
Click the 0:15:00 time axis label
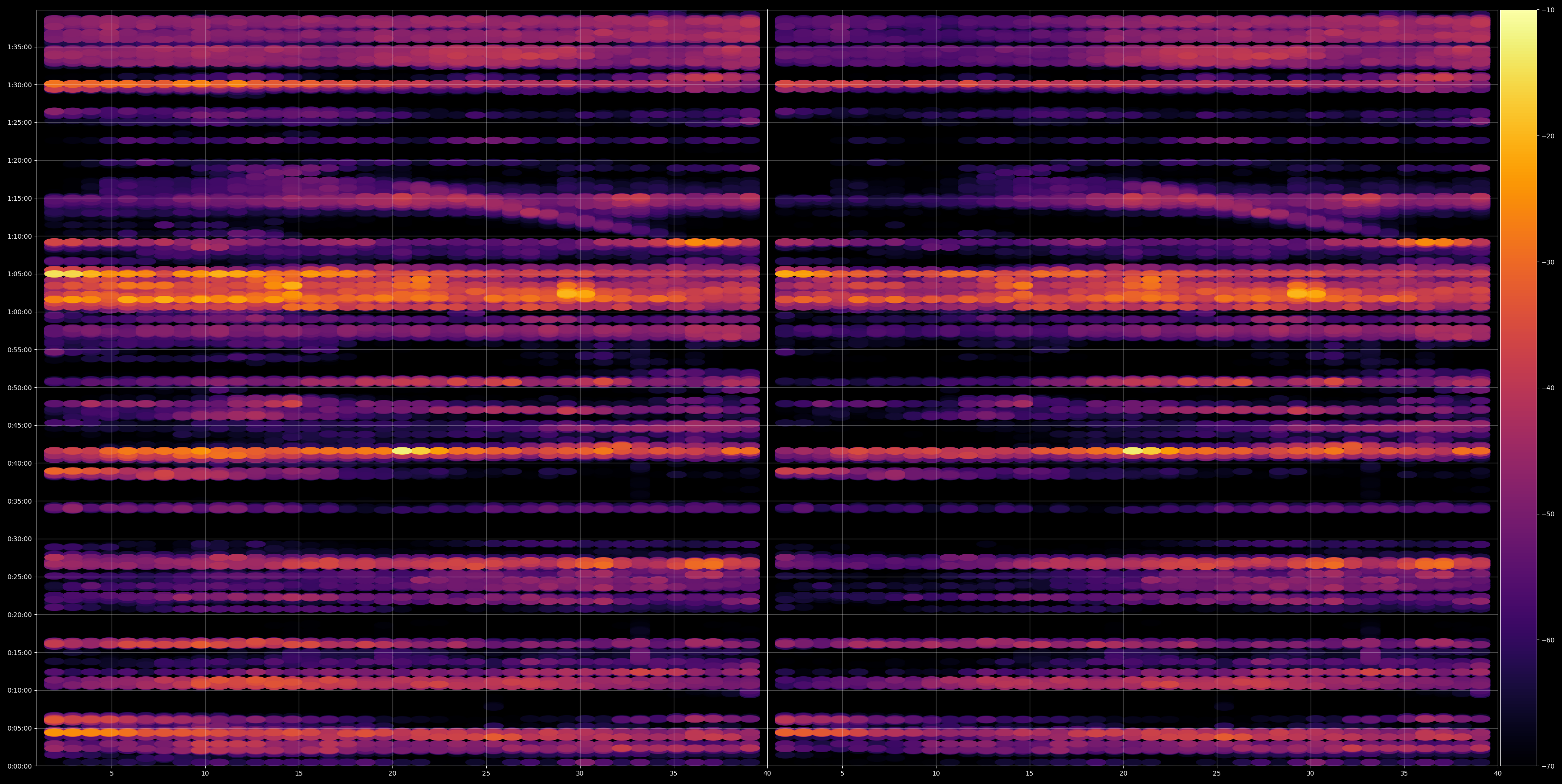pos(20,652)
